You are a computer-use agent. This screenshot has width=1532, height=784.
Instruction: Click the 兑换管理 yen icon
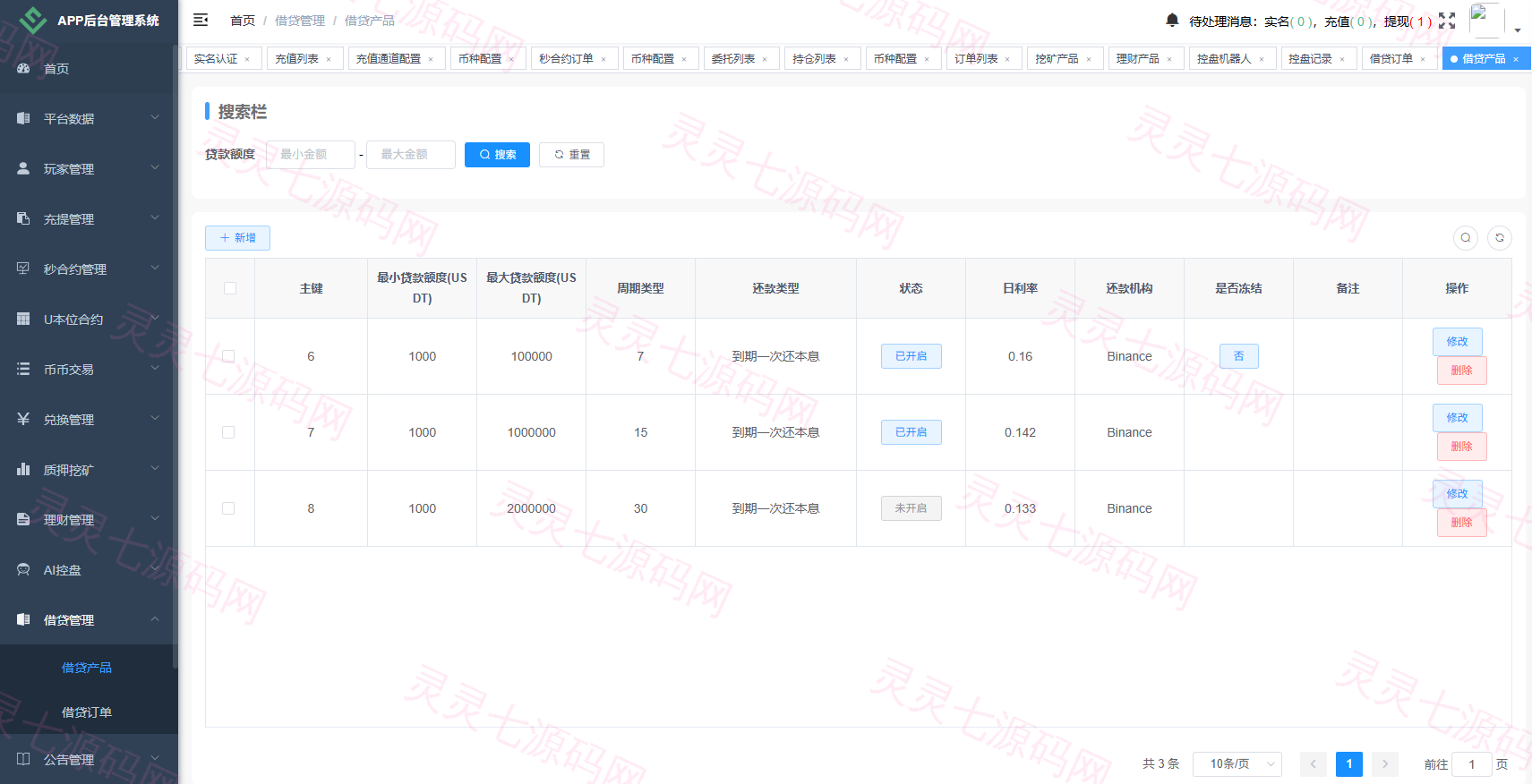coord(23,419)
